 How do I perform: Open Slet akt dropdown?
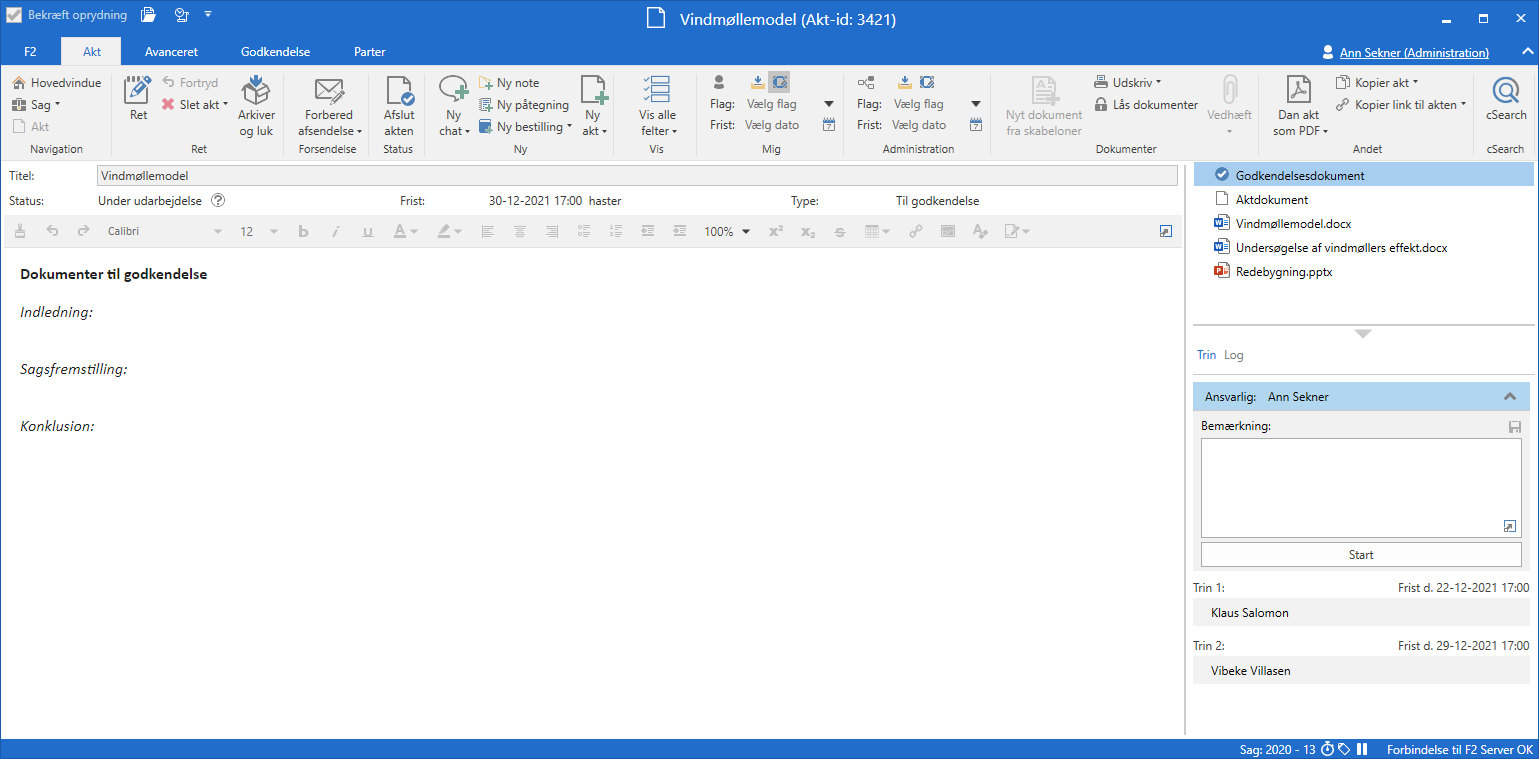pyautogui.click(x=195, y=105)
